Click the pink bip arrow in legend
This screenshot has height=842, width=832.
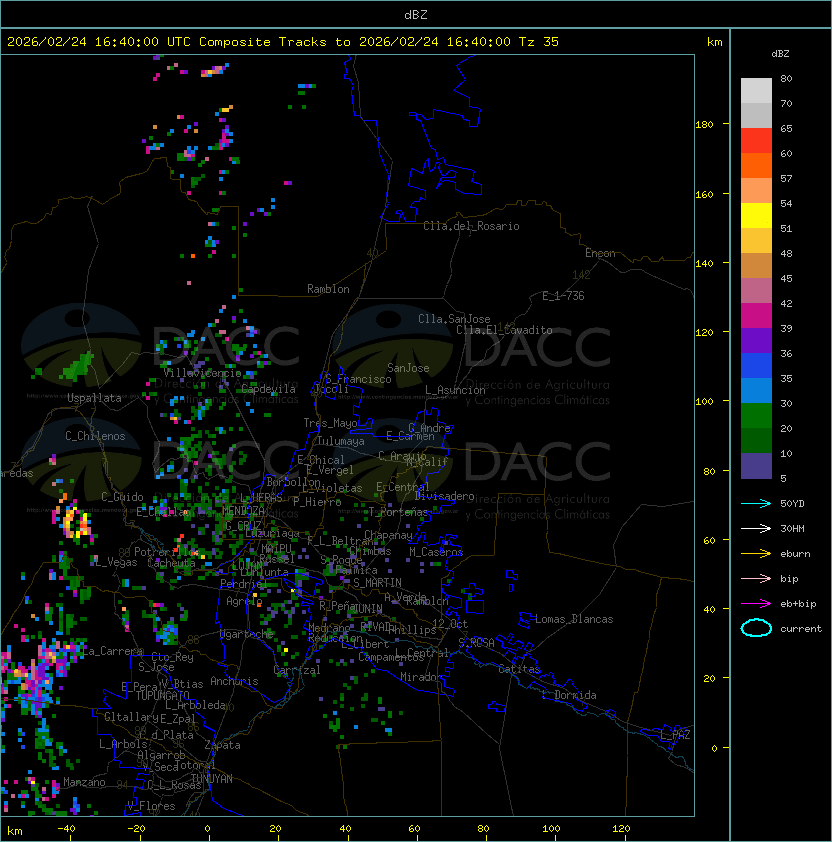756,578
